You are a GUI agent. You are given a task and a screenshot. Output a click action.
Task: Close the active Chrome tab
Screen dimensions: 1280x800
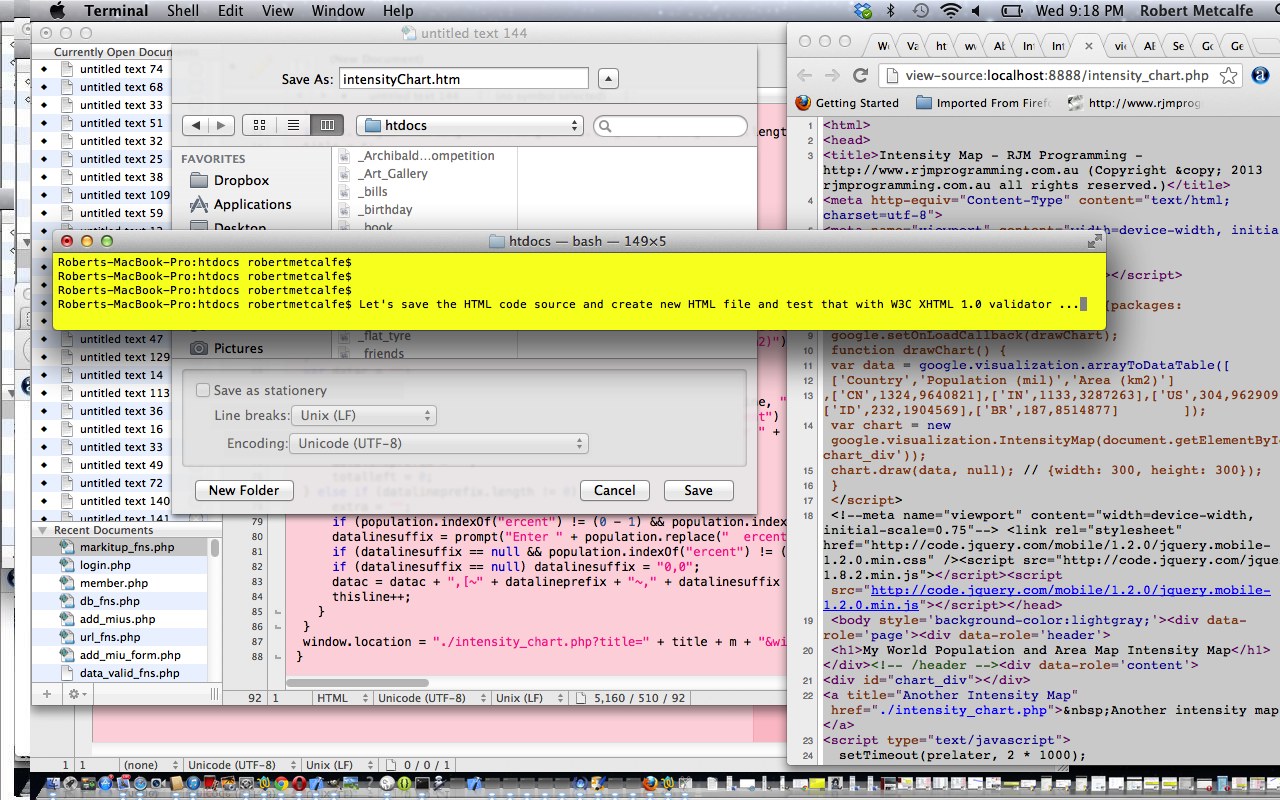(1089, 46)
